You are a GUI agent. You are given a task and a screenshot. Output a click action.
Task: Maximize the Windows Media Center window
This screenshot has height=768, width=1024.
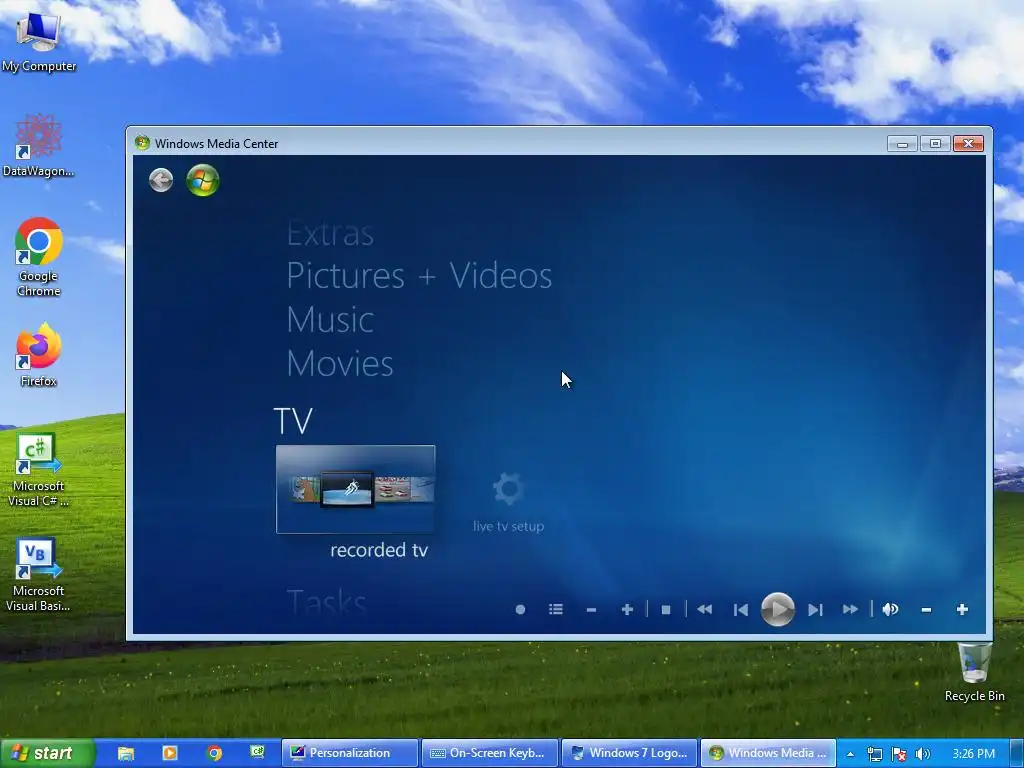click(935, 144)
